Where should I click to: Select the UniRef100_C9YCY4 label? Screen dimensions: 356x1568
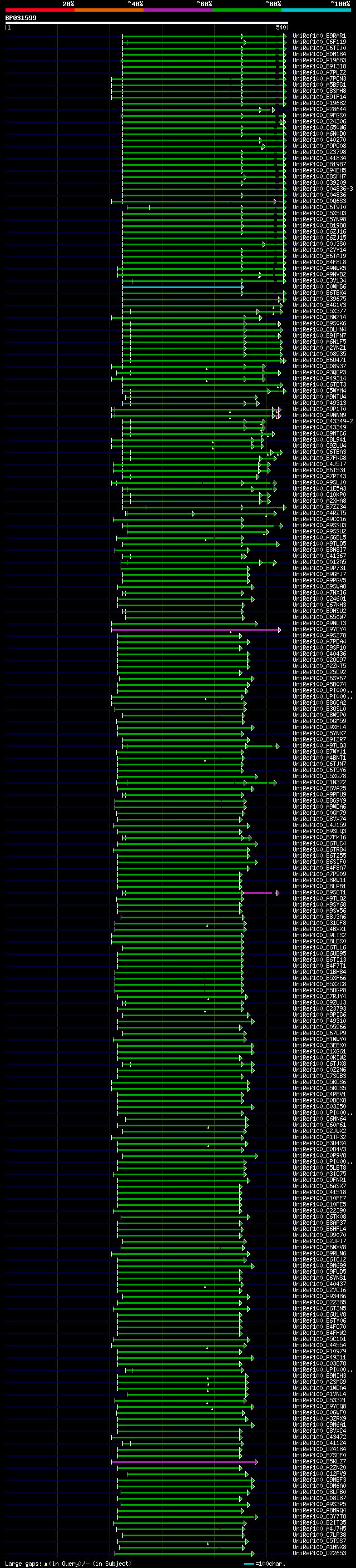(x=319, y=630)
